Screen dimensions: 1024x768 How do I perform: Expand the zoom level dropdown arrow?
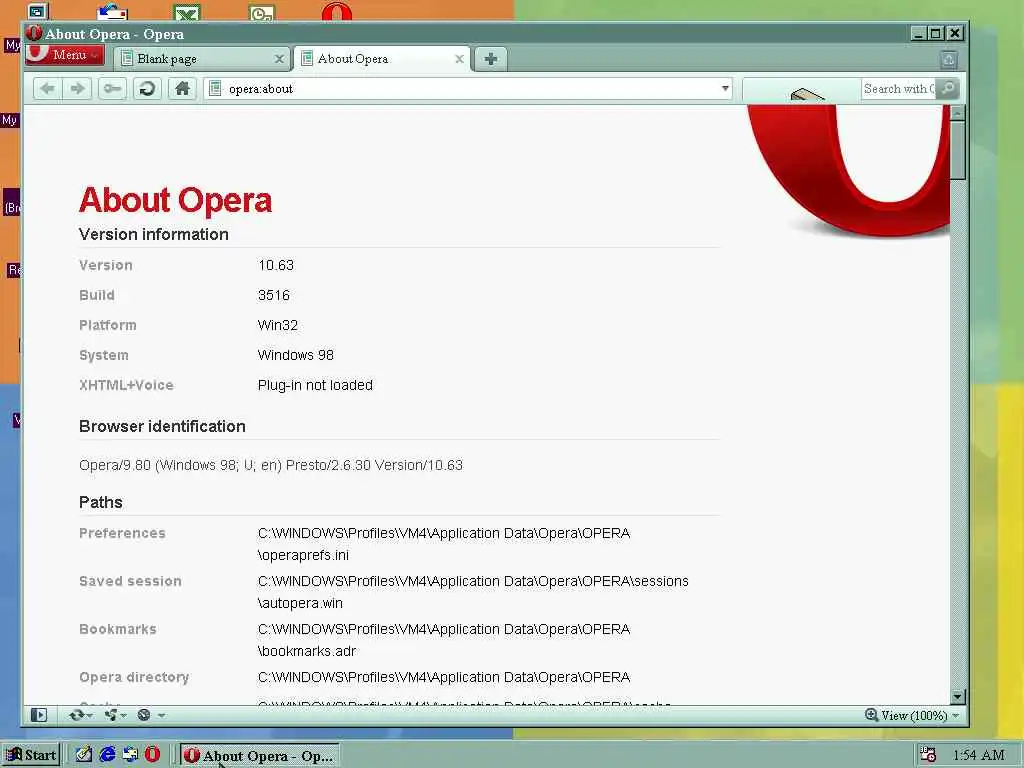[x=955, y=716]
